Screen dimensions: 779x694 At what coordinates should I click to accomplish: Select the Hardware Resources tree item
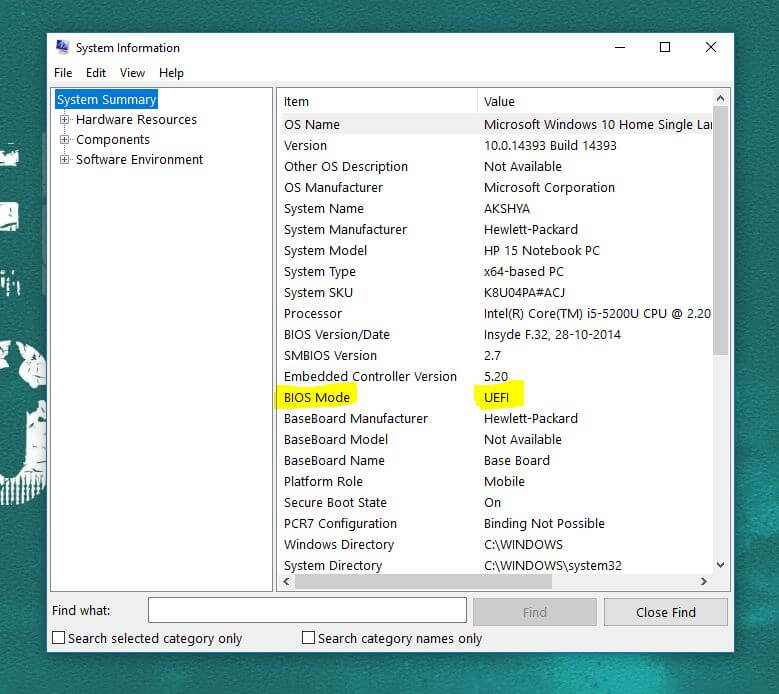click(x=137, y=120)
